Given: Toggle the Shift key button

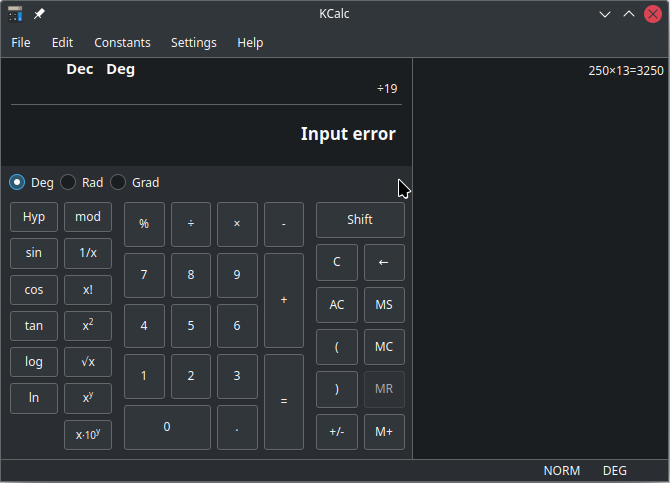Looking at the screenshot, I should [360, 220].
